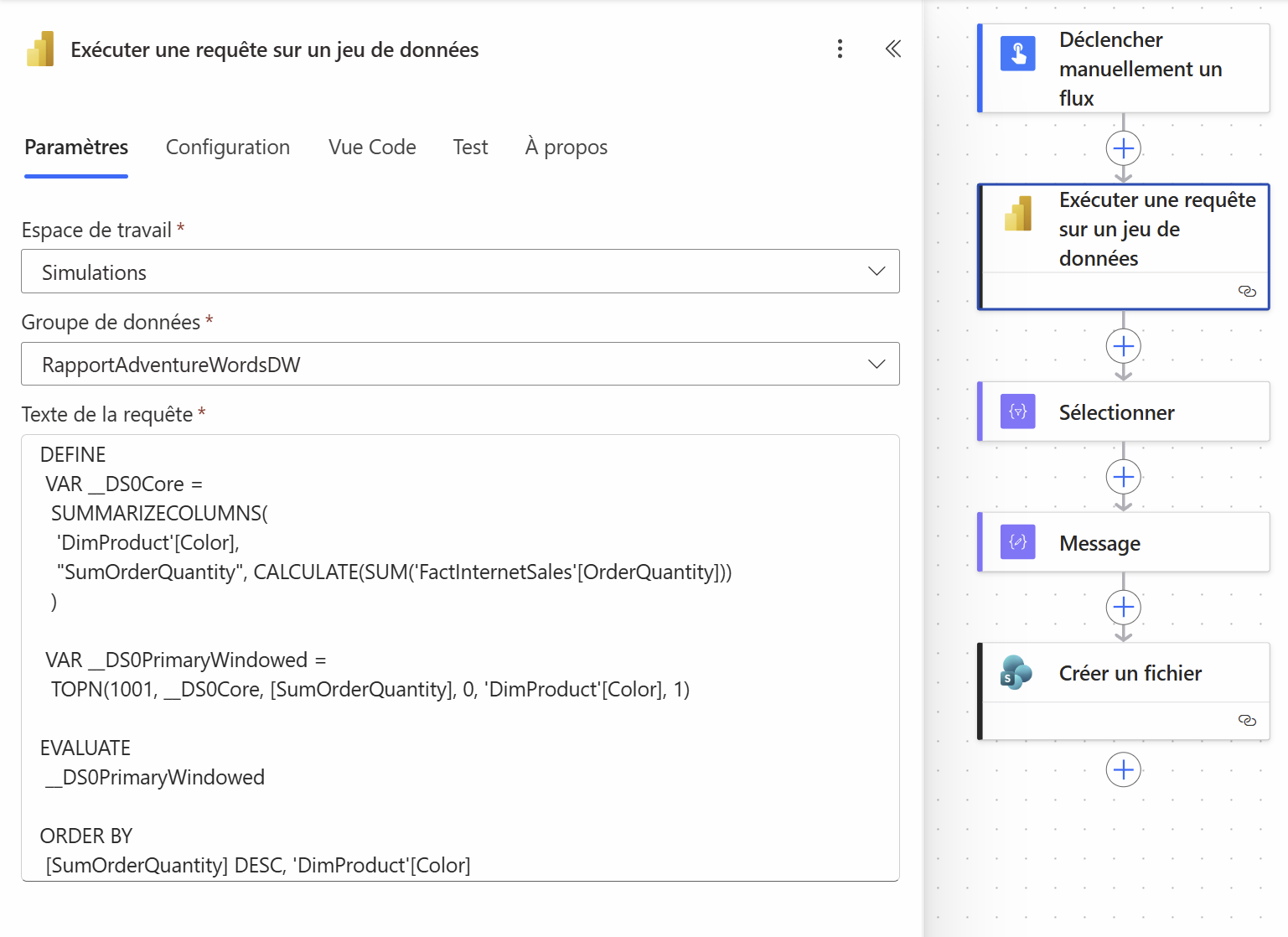Expand chevron of the Simulations workspace field
Image resolution: width=1288 pixels, height=937 pixels.
(877, 272)
